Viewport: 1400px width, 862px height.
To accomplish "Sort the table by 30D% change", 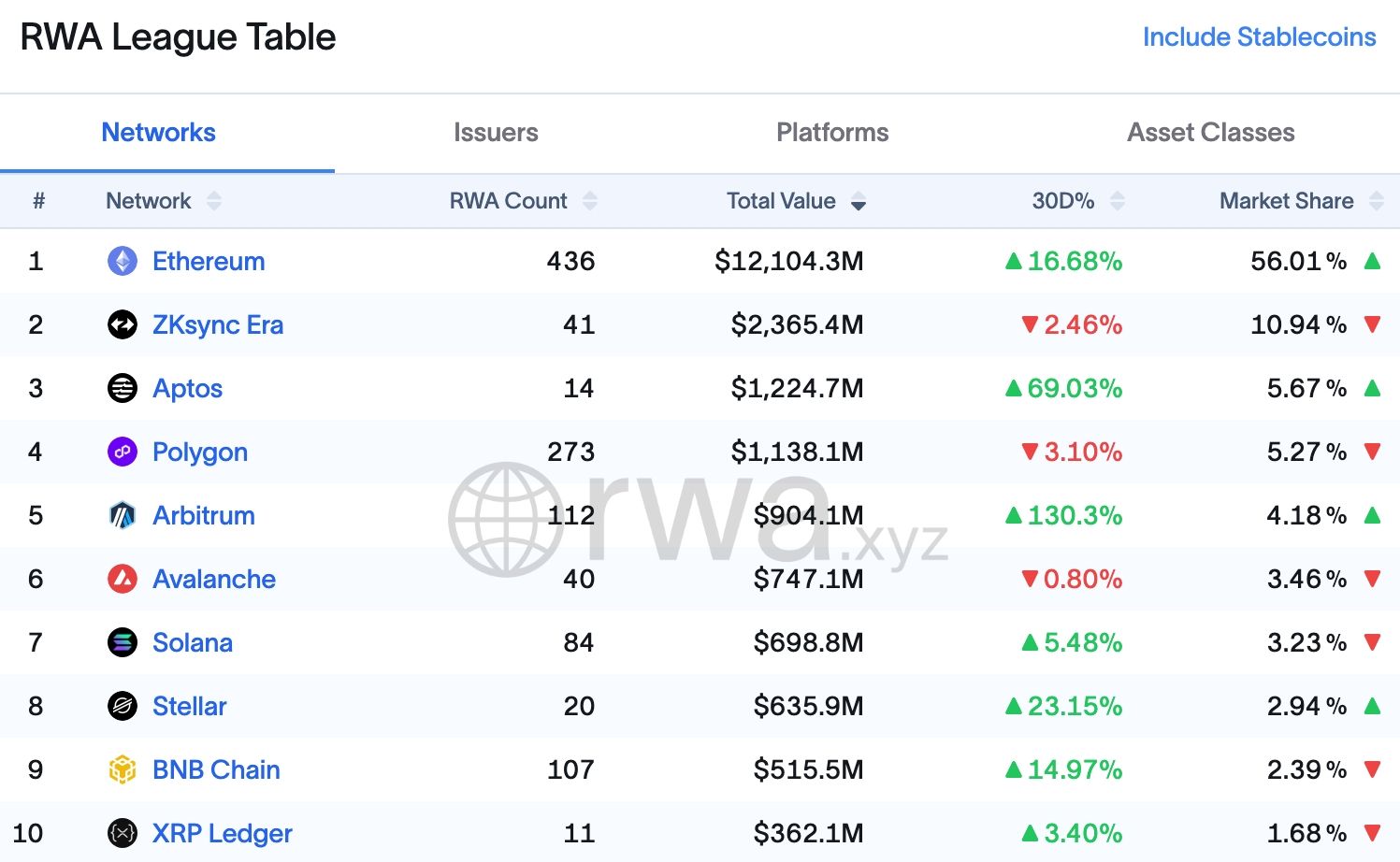I will pos(1117,201).
